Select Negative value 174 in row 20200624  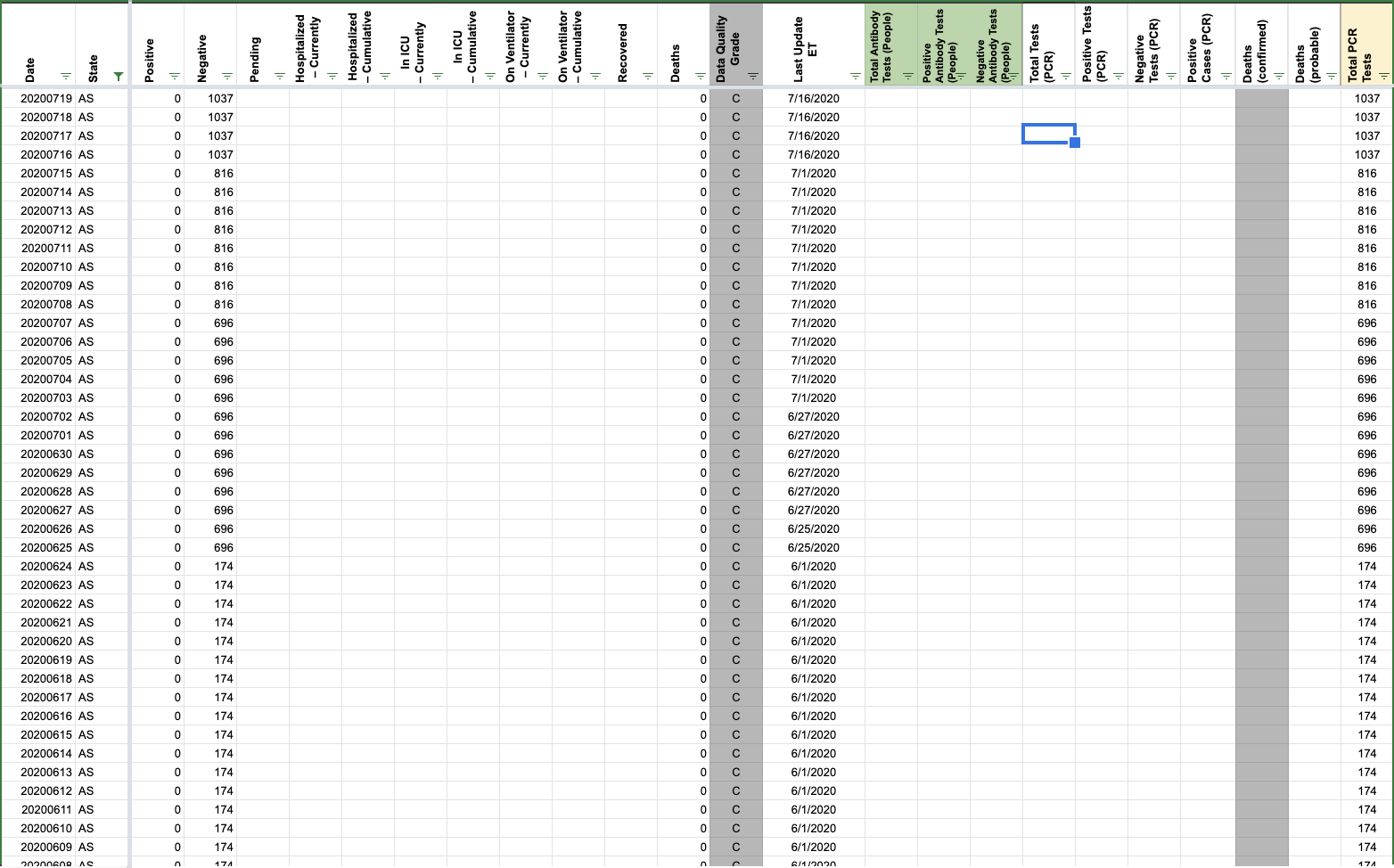click(210, 566)
